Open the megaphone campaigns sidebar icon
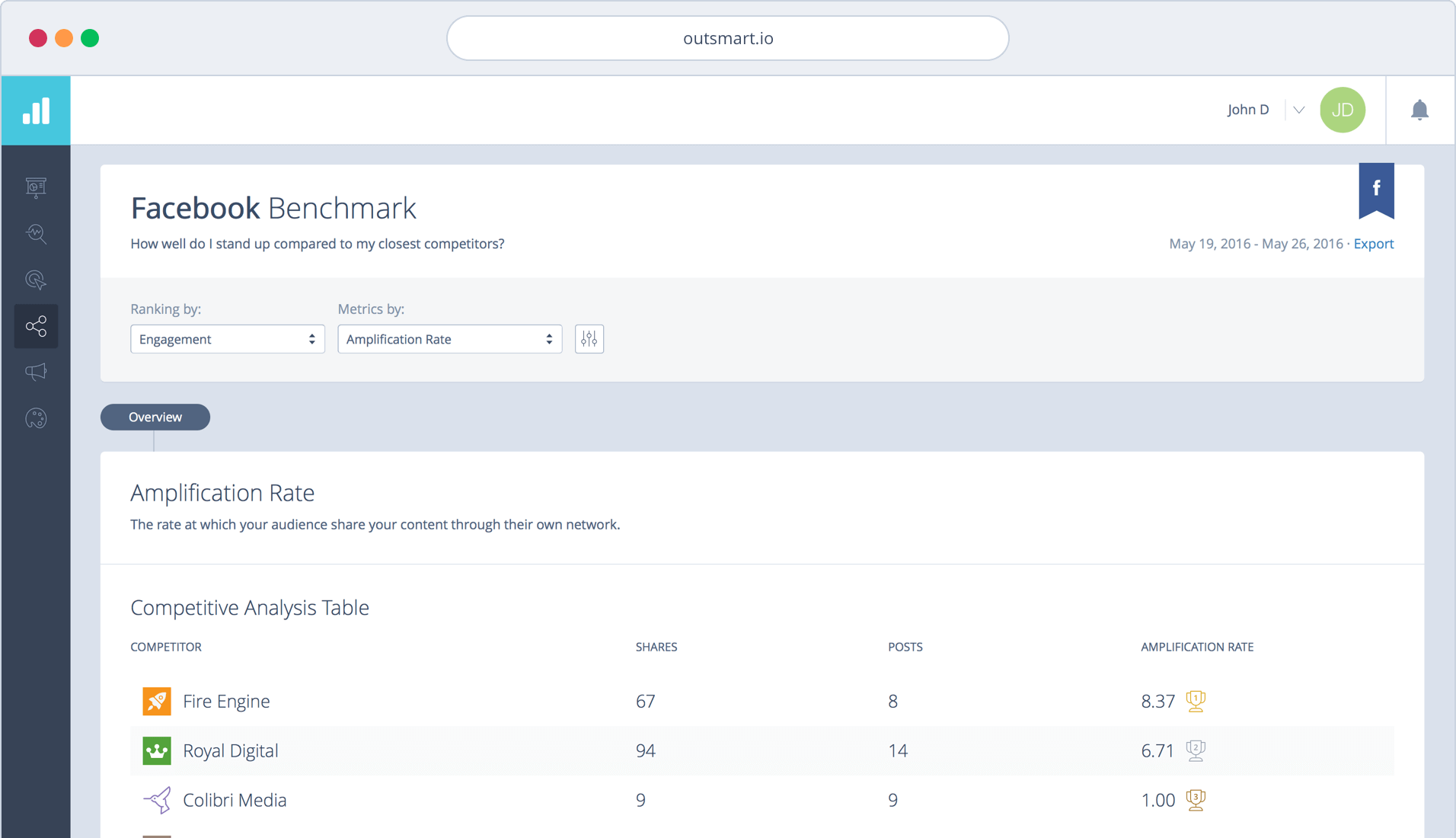This screenshot has width=1456, height=838. [36, 372]
